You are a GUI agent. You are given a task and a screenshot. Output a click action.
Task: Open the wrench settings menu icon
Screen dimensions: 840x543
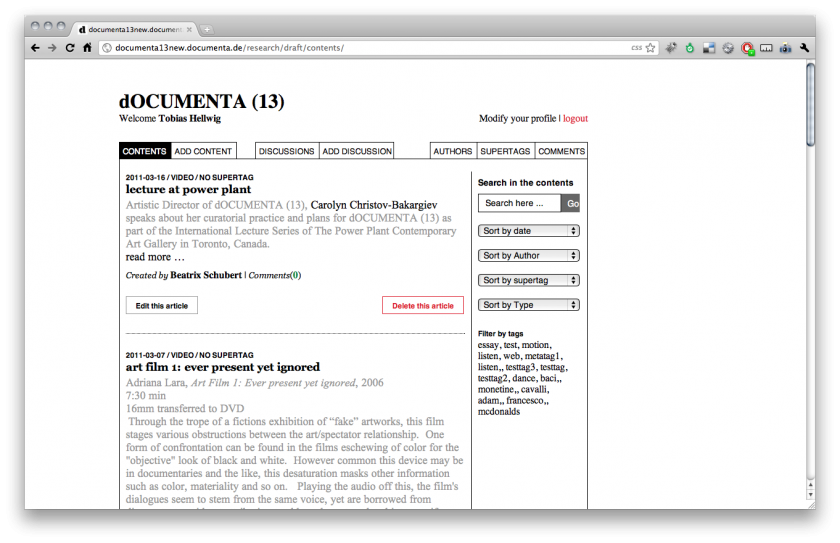(x=804, y=48)
